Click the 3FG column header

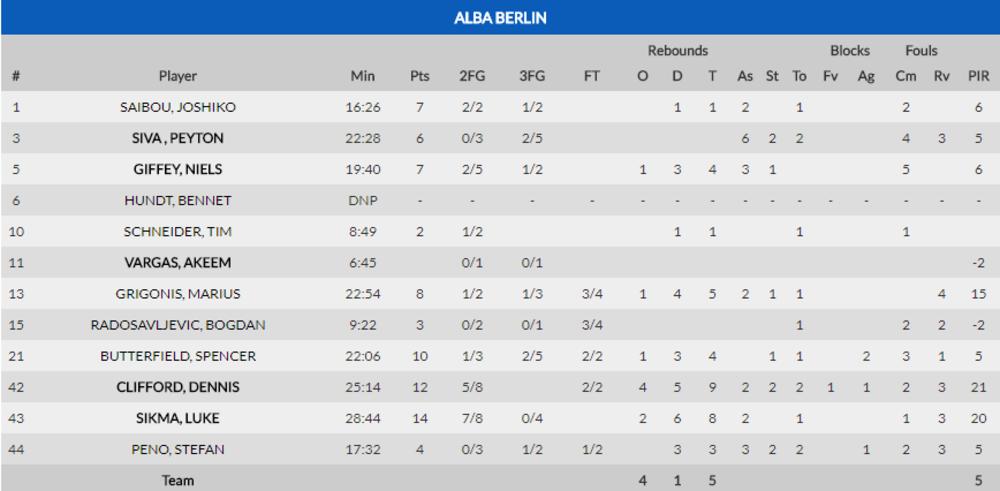(x=534, y=76)
